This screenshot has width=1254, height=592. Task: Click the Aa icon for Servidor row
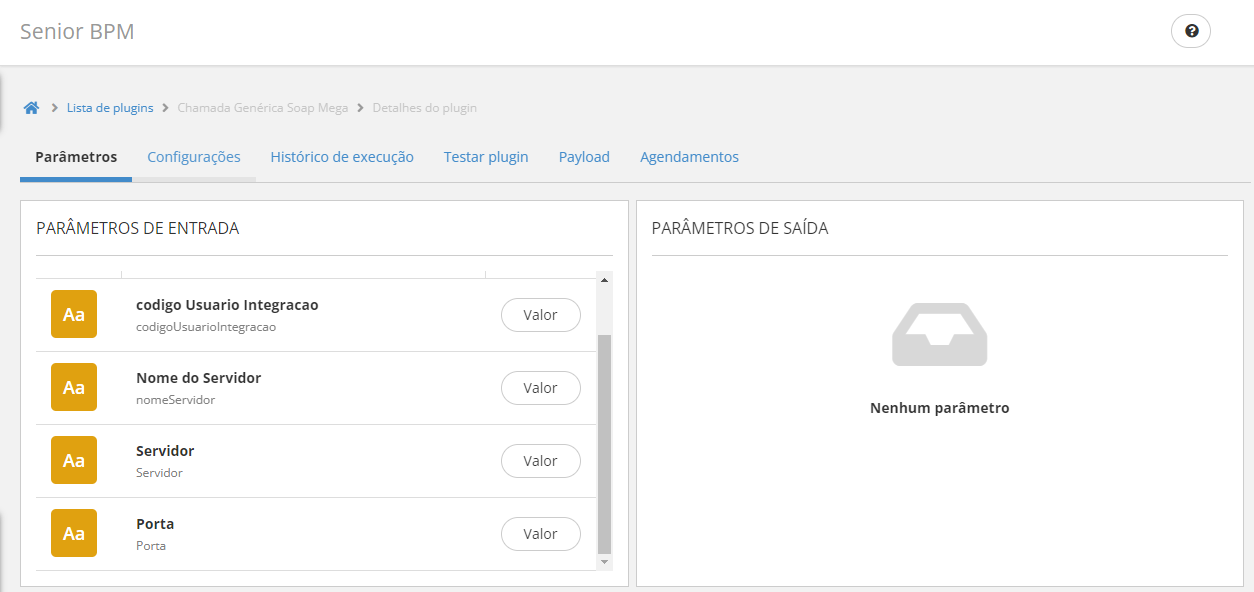pyautogui.click(x=74, y=460)
